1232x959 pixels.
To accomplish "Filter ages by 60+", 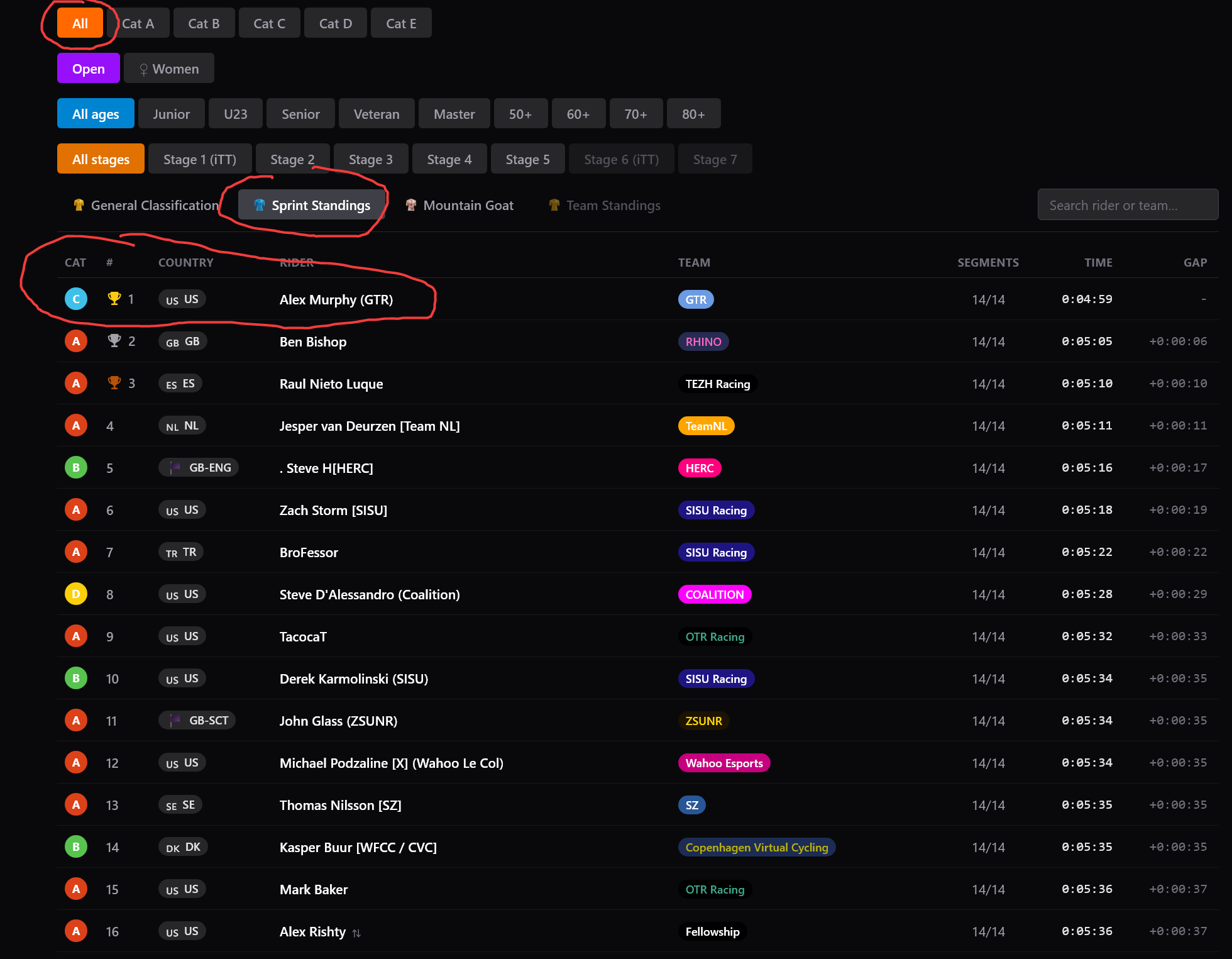I will (578, 114).
